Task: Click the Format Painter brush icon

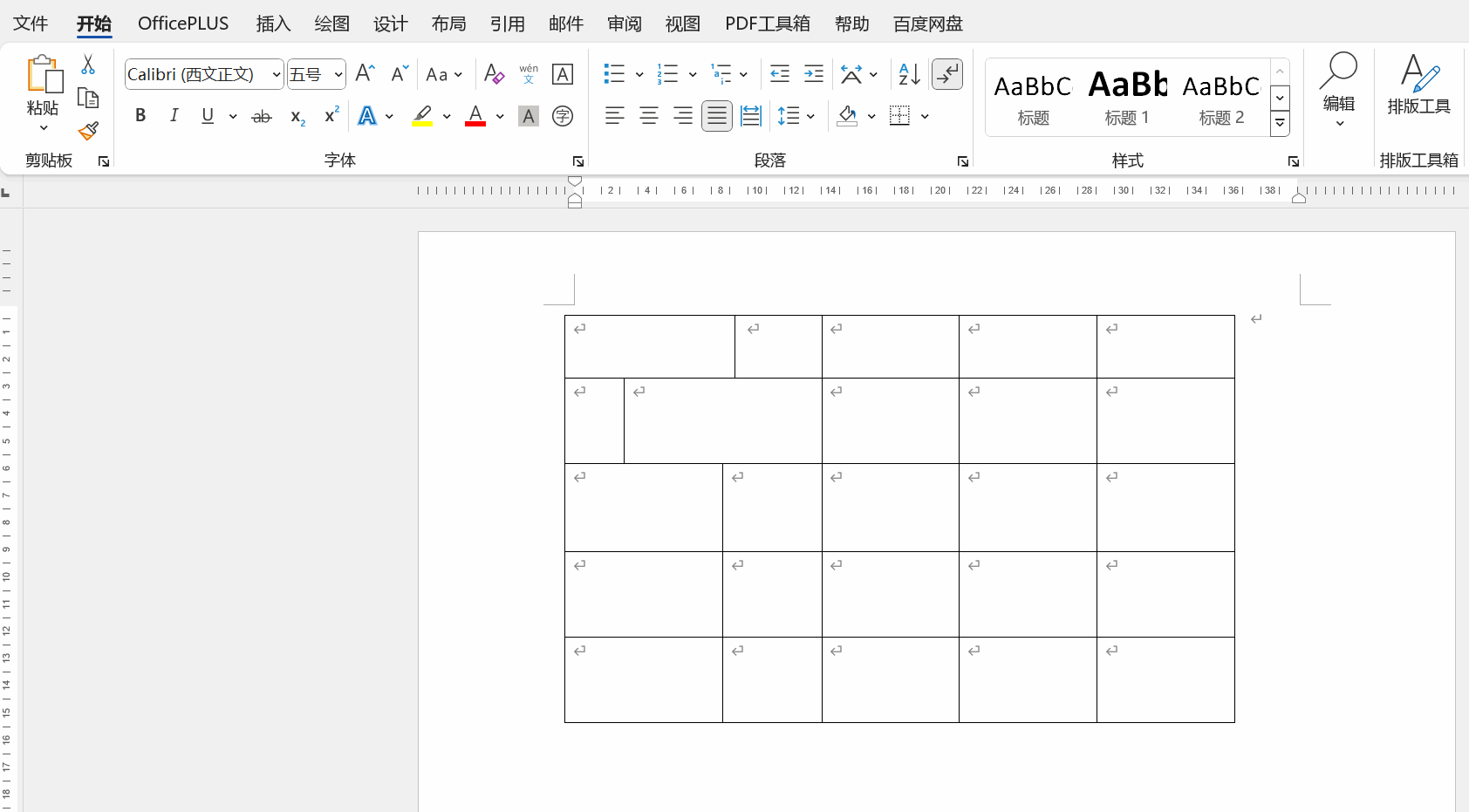Action: 88,132
